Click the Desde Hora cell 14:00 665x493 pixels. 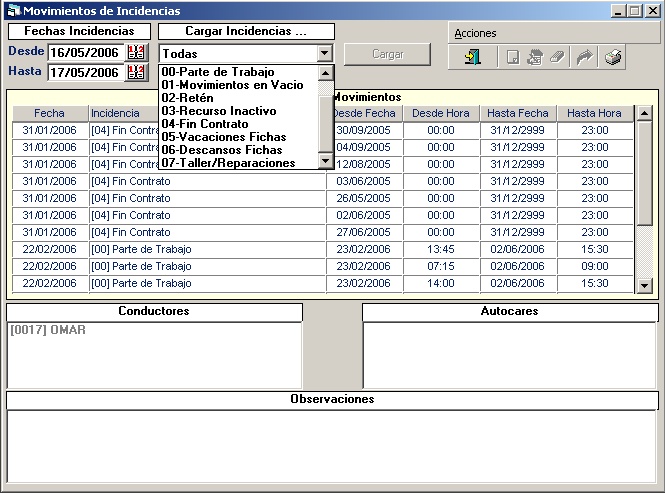click(441, 283)
